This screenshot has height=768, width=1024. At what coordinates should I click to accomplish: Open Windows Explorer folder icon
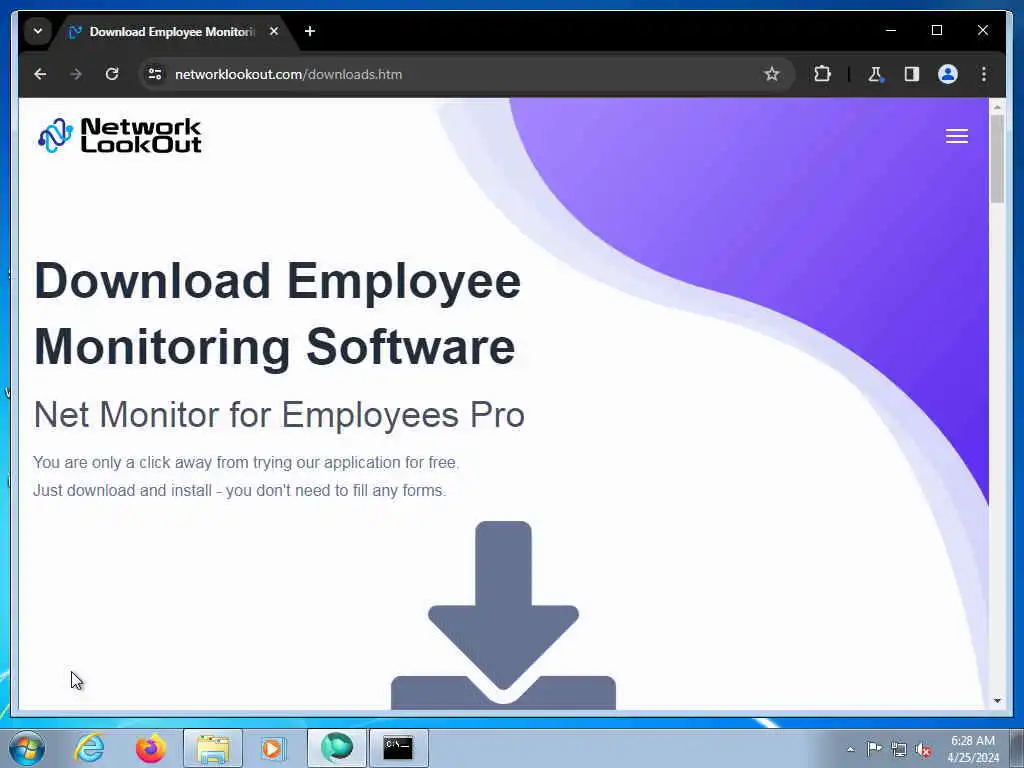[213, 748]
